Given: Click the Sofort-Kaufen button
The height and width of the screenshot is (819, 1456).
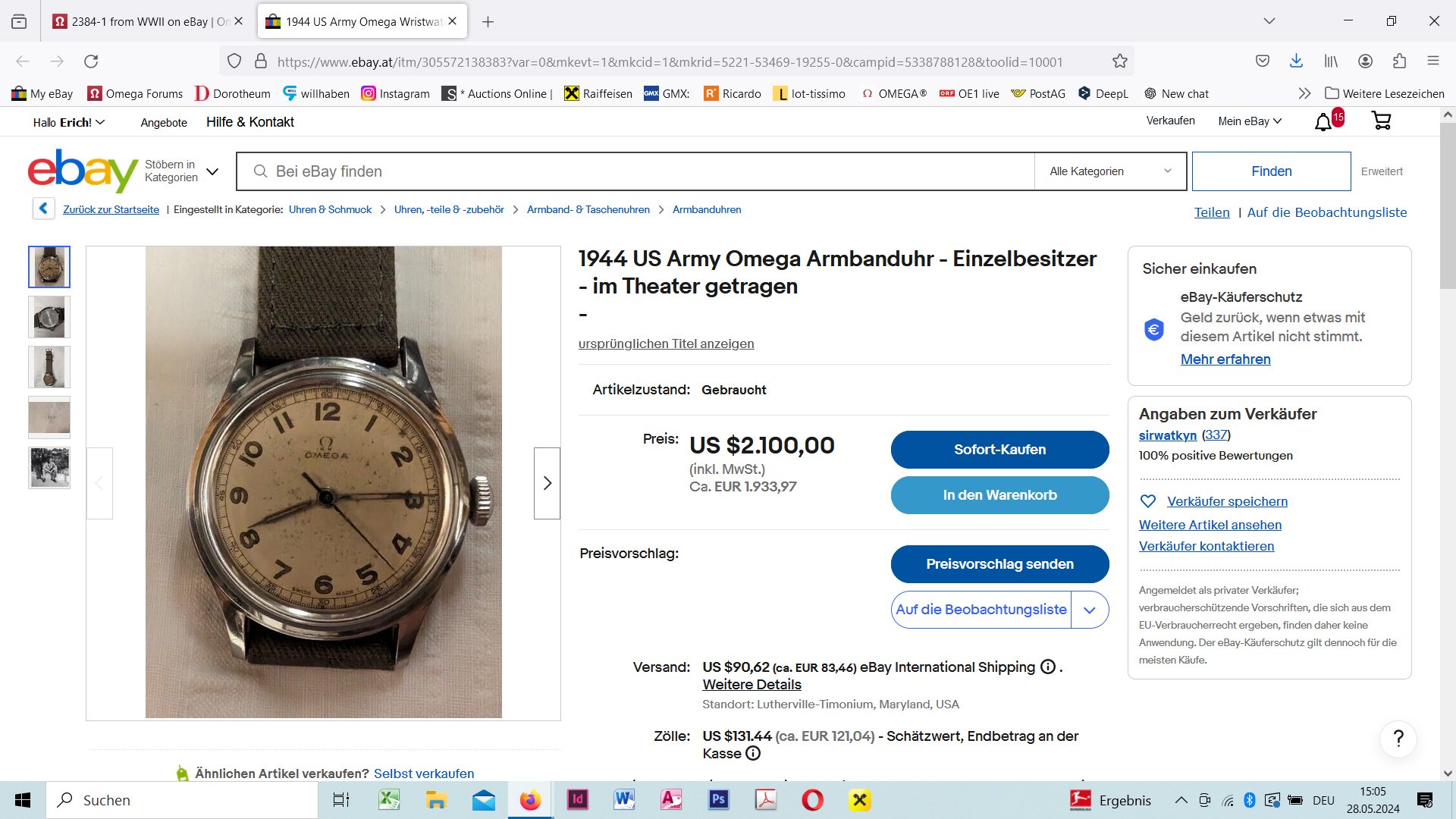Looking at the screenshot, I should tap(999, 450).
